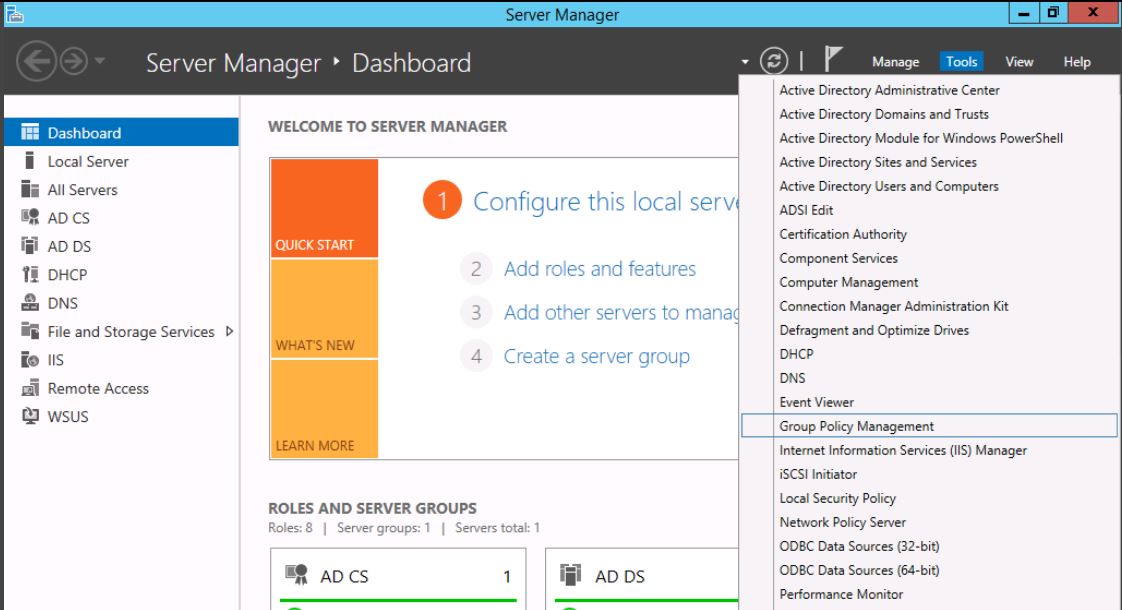Select the DNS icon in sidebar
This screenshot has height=610, width=1122.
(30, 303)
